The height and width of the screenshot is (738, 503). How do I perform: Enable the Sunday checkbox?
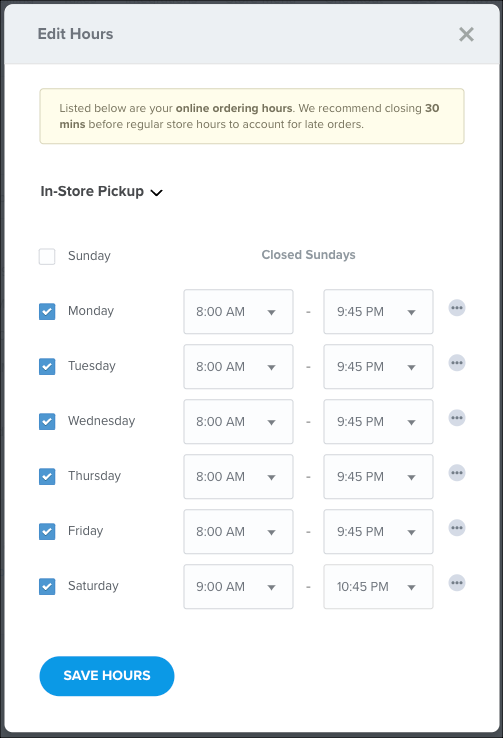click(47, 257)
